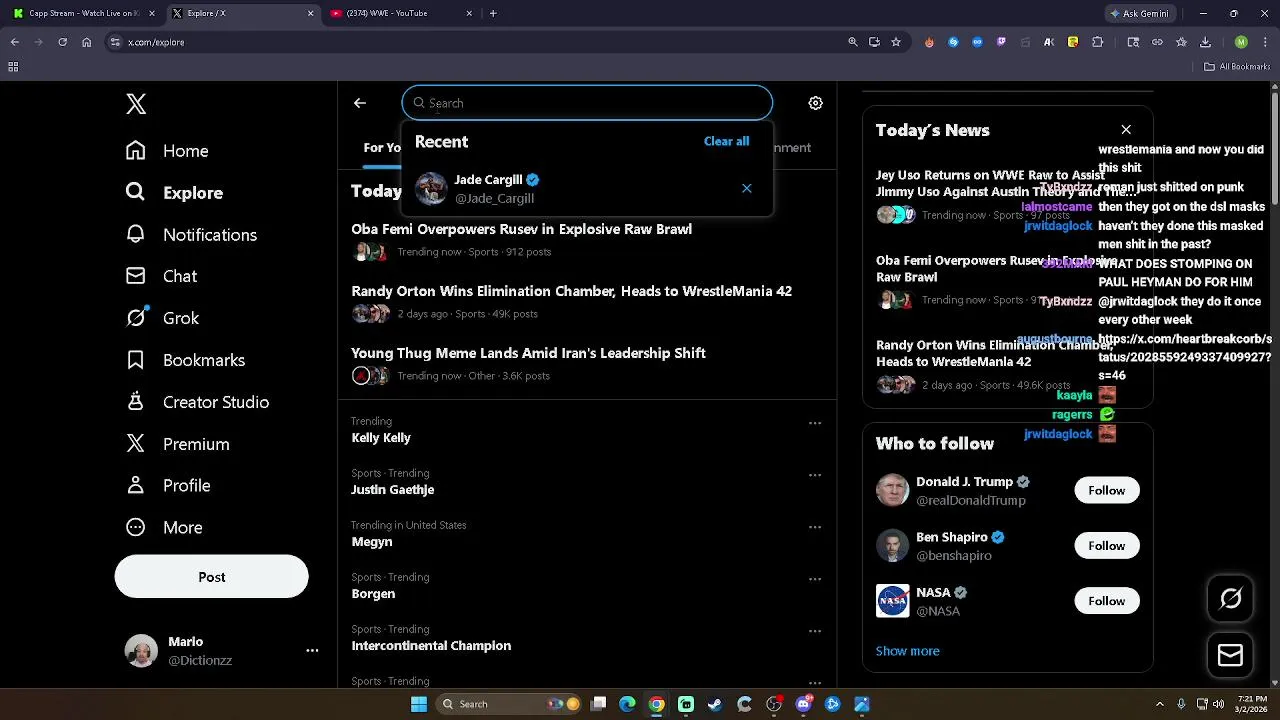Screen dimensions: 1280x720
Task: Bookmark this page with star icon
Action: 896,42
